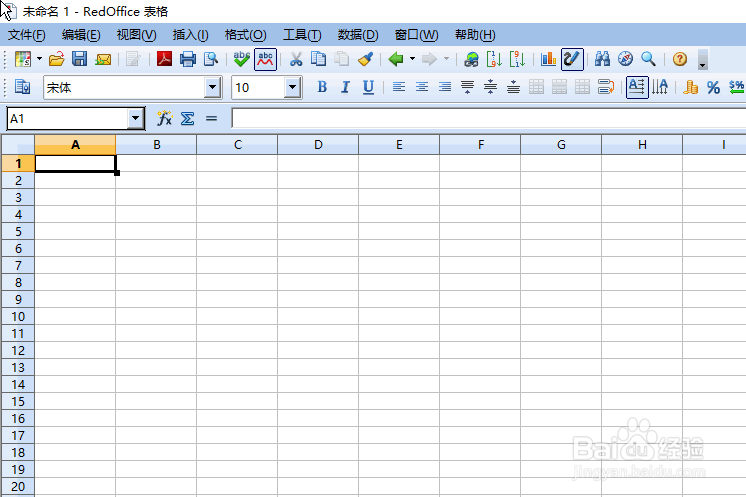Align cell text left

coord(399,87)
